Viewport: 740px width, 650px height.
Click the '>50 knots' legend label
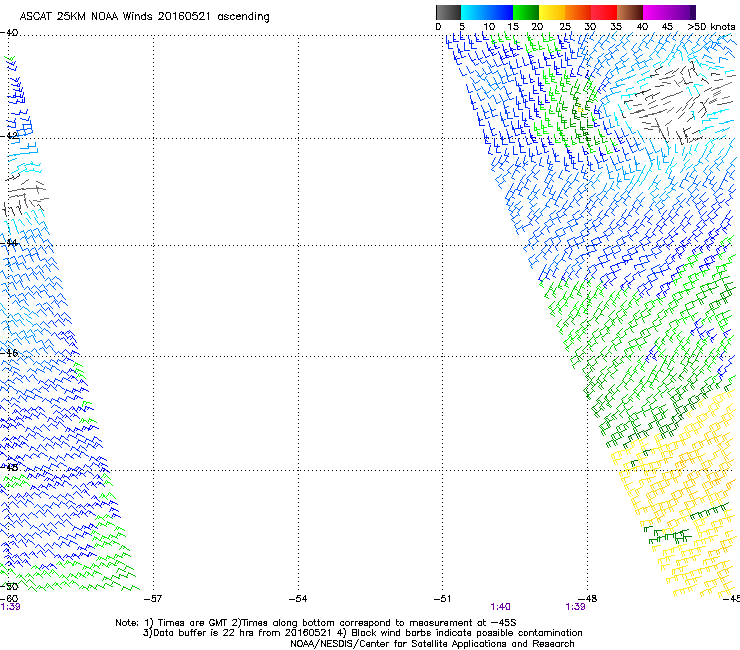pos(711,27)
